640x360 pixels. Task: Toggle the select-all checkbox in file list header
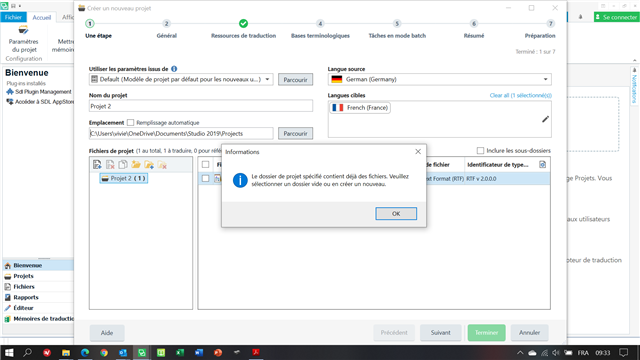(x=205, y=164)
